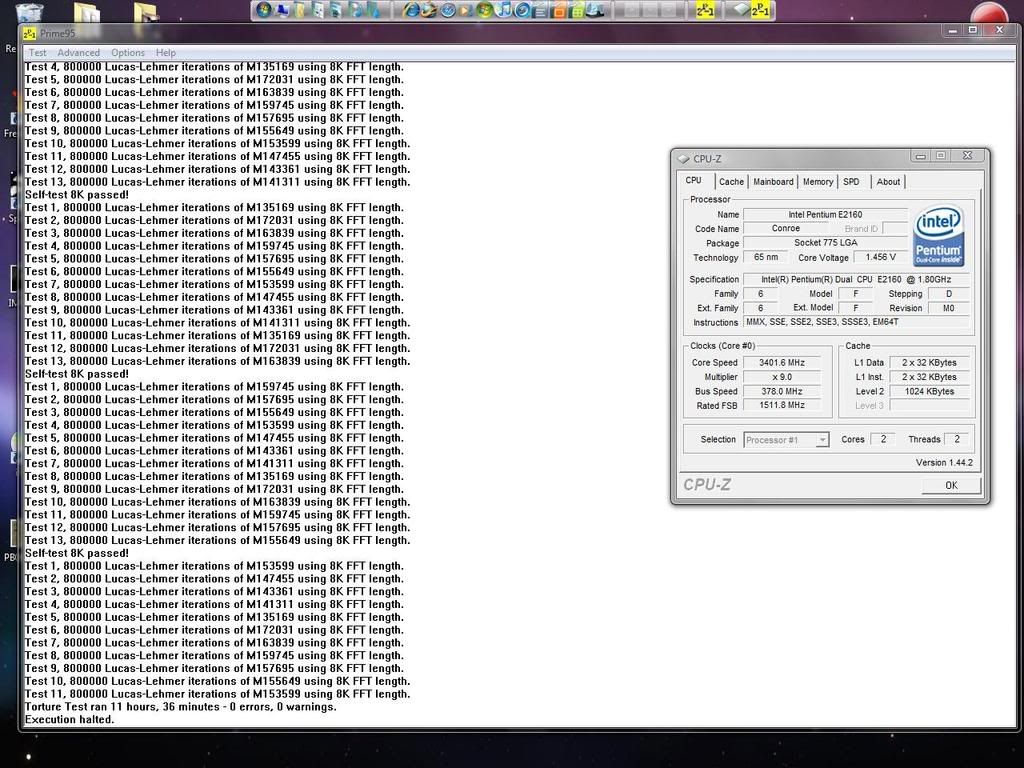Click the 'Test 11' line with M153599
Viewport: 1024px width, 768px height.
(217, 694)
